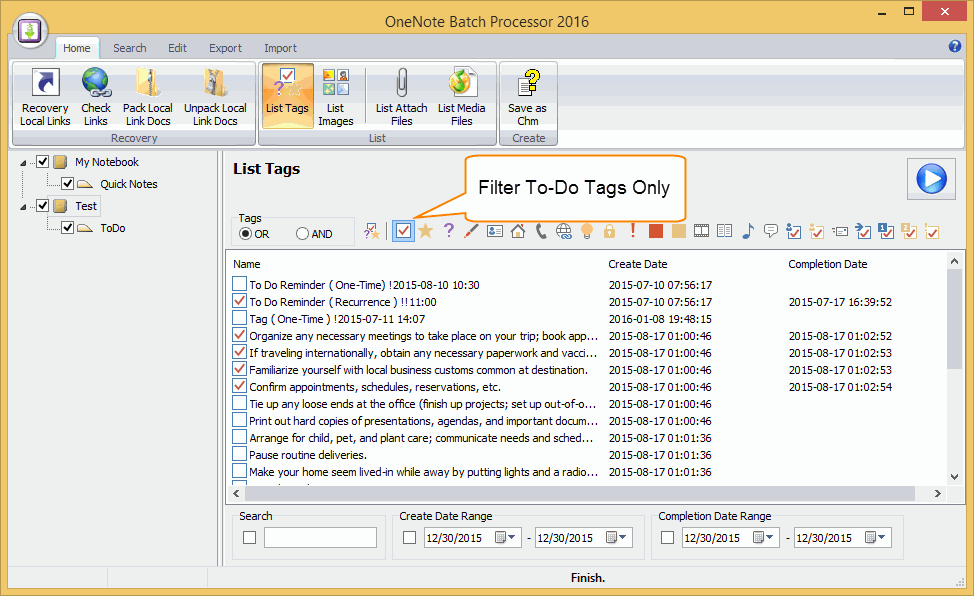Filter by the envelope email tag
The width and height of the screenshot is (974, 596).
(x=840, y=232)
